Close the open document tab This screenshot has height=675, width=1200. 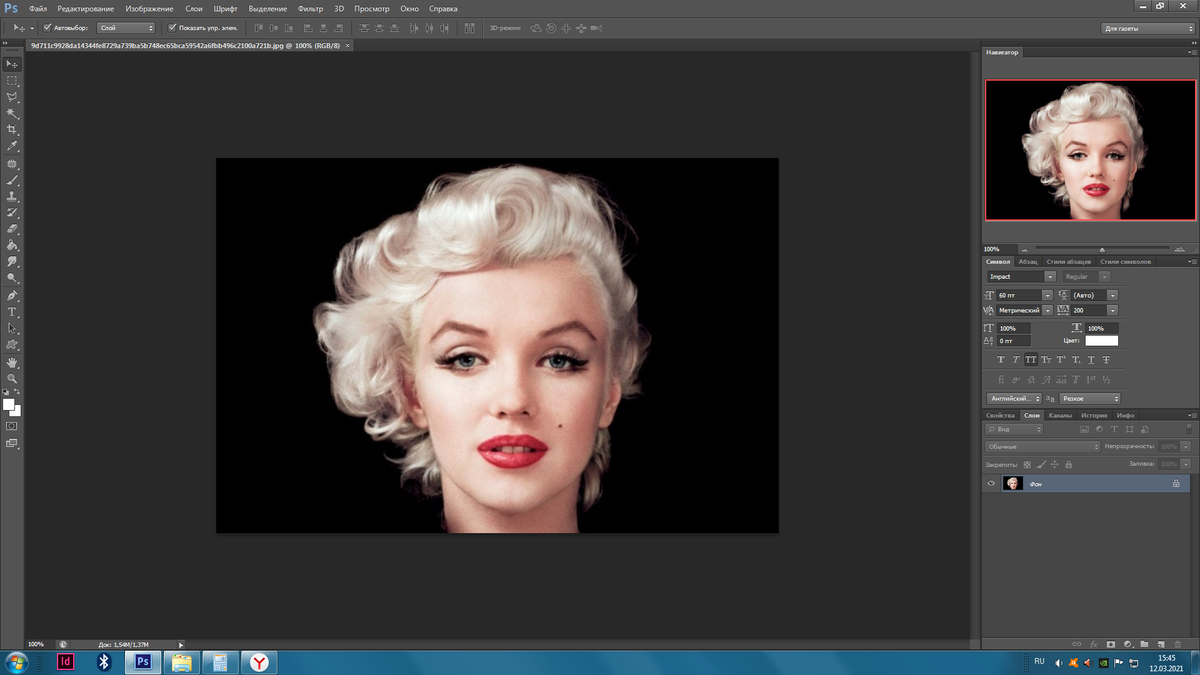coord(347,45)
